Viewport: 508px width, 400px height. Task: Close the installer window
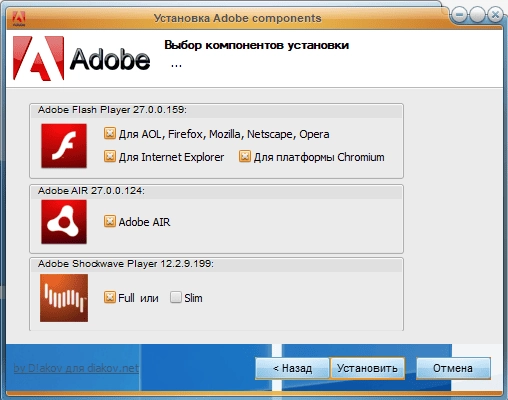point(495,15)
